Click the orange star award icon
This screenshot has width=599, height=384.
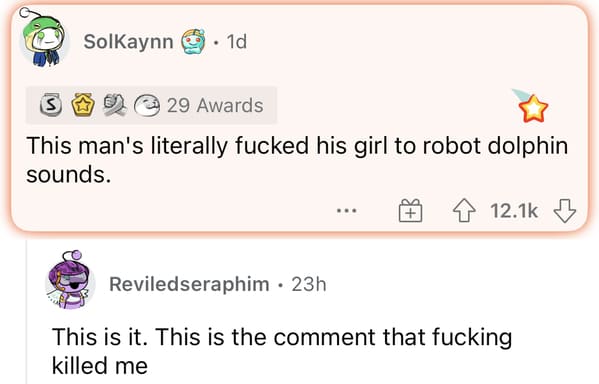click(x=533, y=109)
